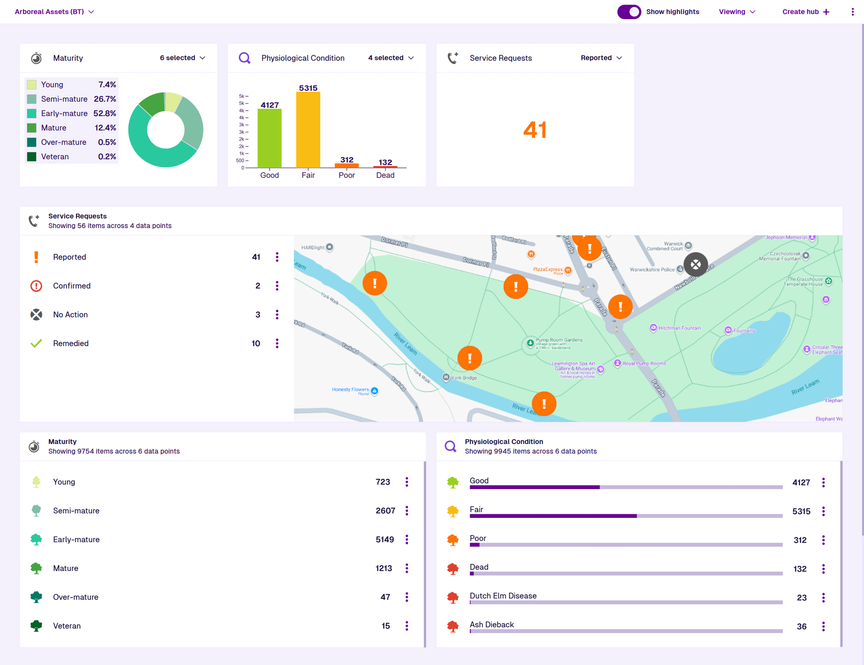This screenshot has height=665, width=864.
Task: Click the Reported exclamation icon
Action: [37, 257]
